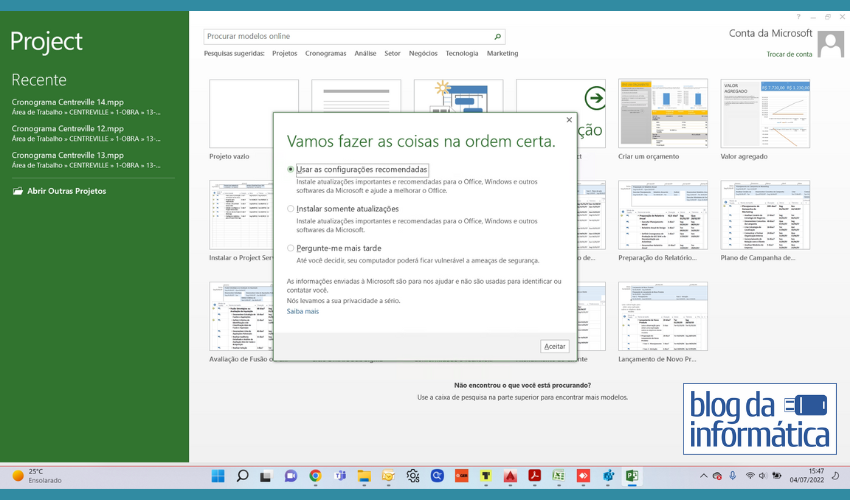850x500 pixels.
Task: Open the AutoCAD icon on the taskbar
Action: 510,476
